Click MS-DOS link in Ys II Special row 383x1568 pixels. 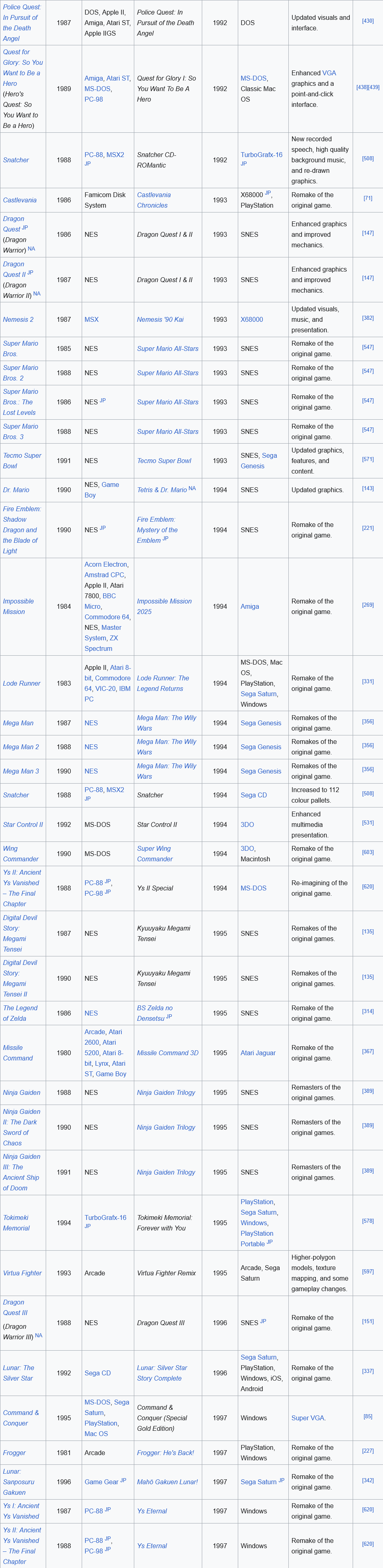pos(254,888)
